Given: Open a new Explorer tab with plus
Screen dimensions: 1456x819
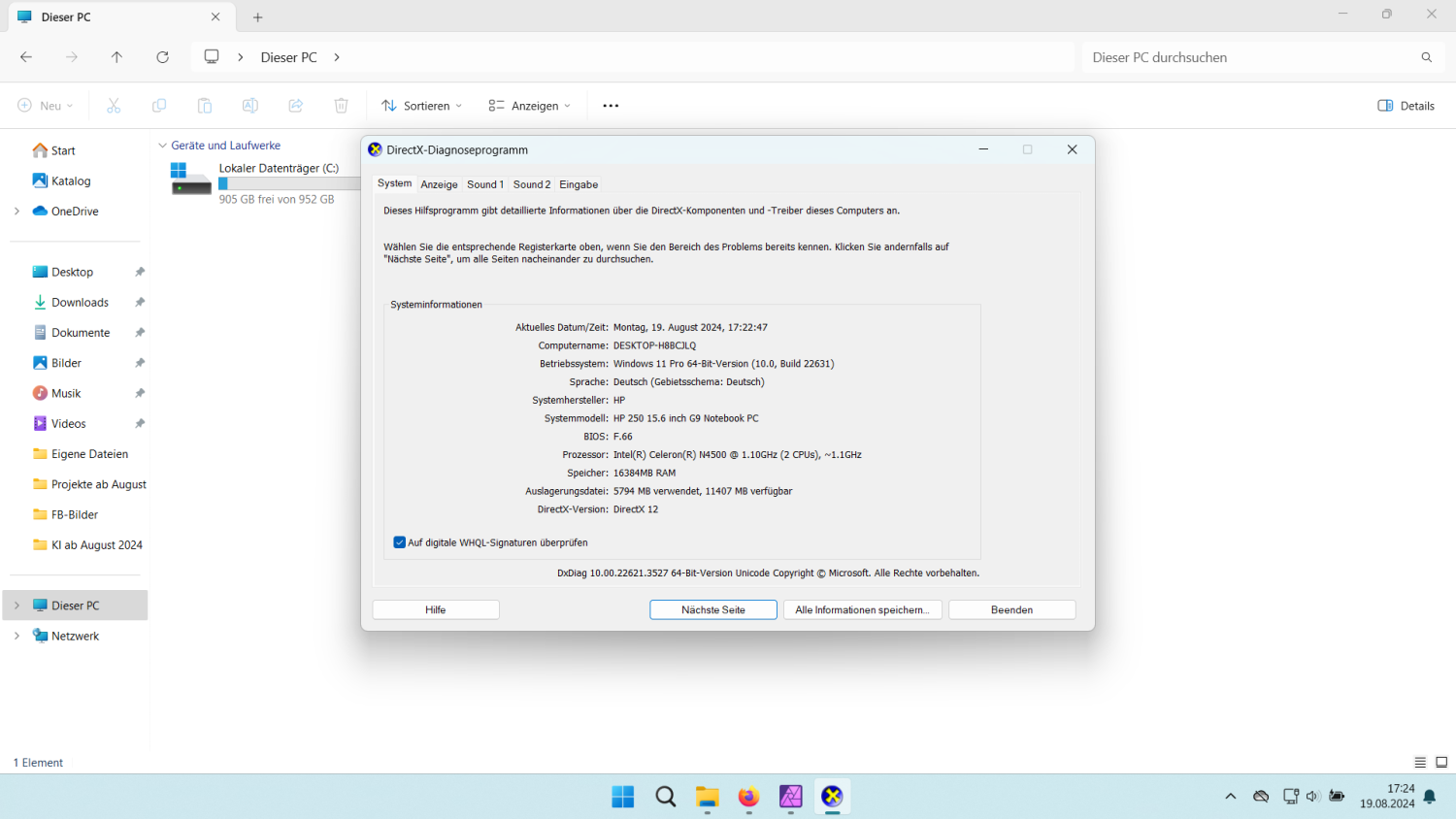Looking at the screenshot, I should (x=258, y=17).
